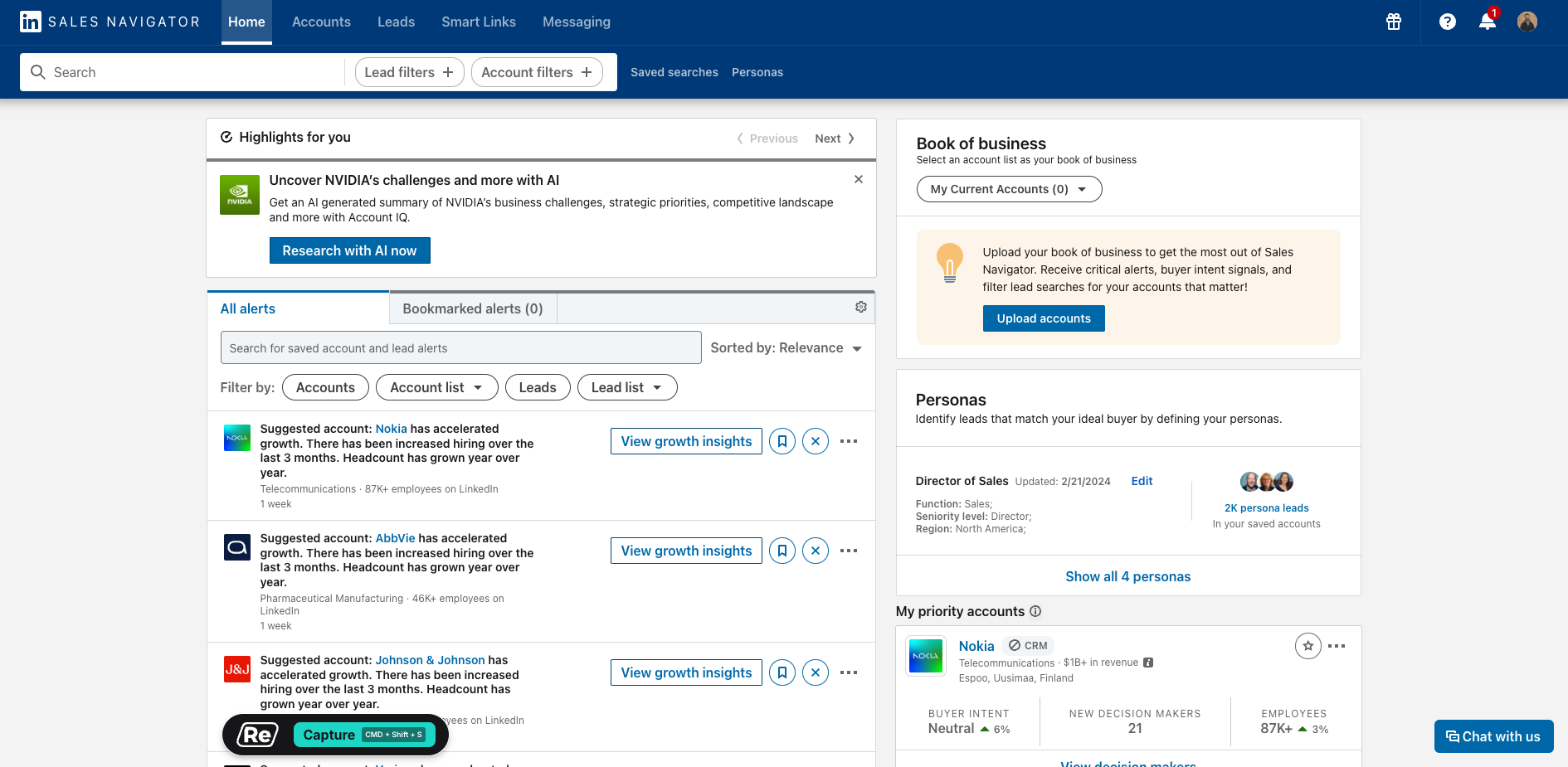Star Nokia as a priority account
This screenshot has height=767, width=1568.
[1307, 646]
